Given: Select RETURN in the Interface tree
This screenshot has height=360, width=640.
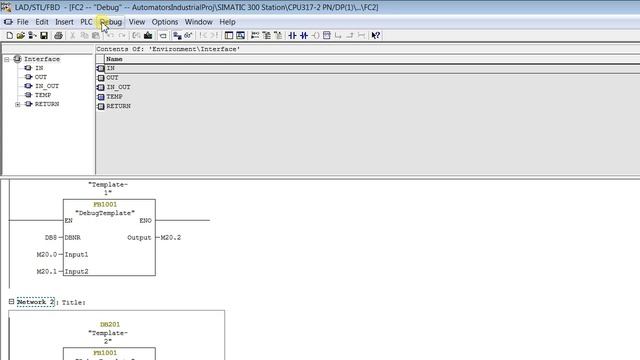Looking at the screenshot, I should coord(47,104).
